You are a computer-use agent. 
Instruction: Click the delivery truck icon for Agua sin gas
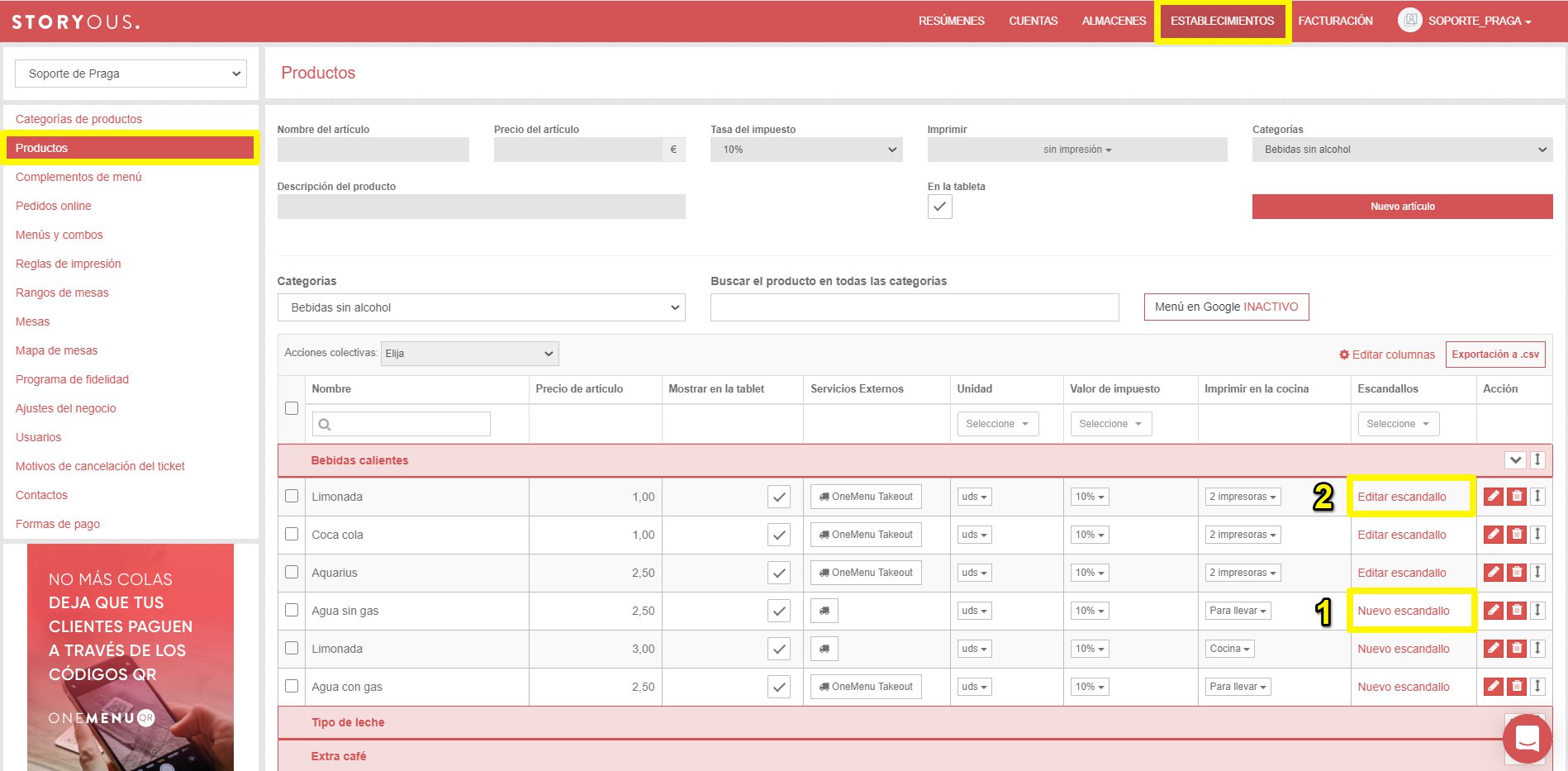824,611
